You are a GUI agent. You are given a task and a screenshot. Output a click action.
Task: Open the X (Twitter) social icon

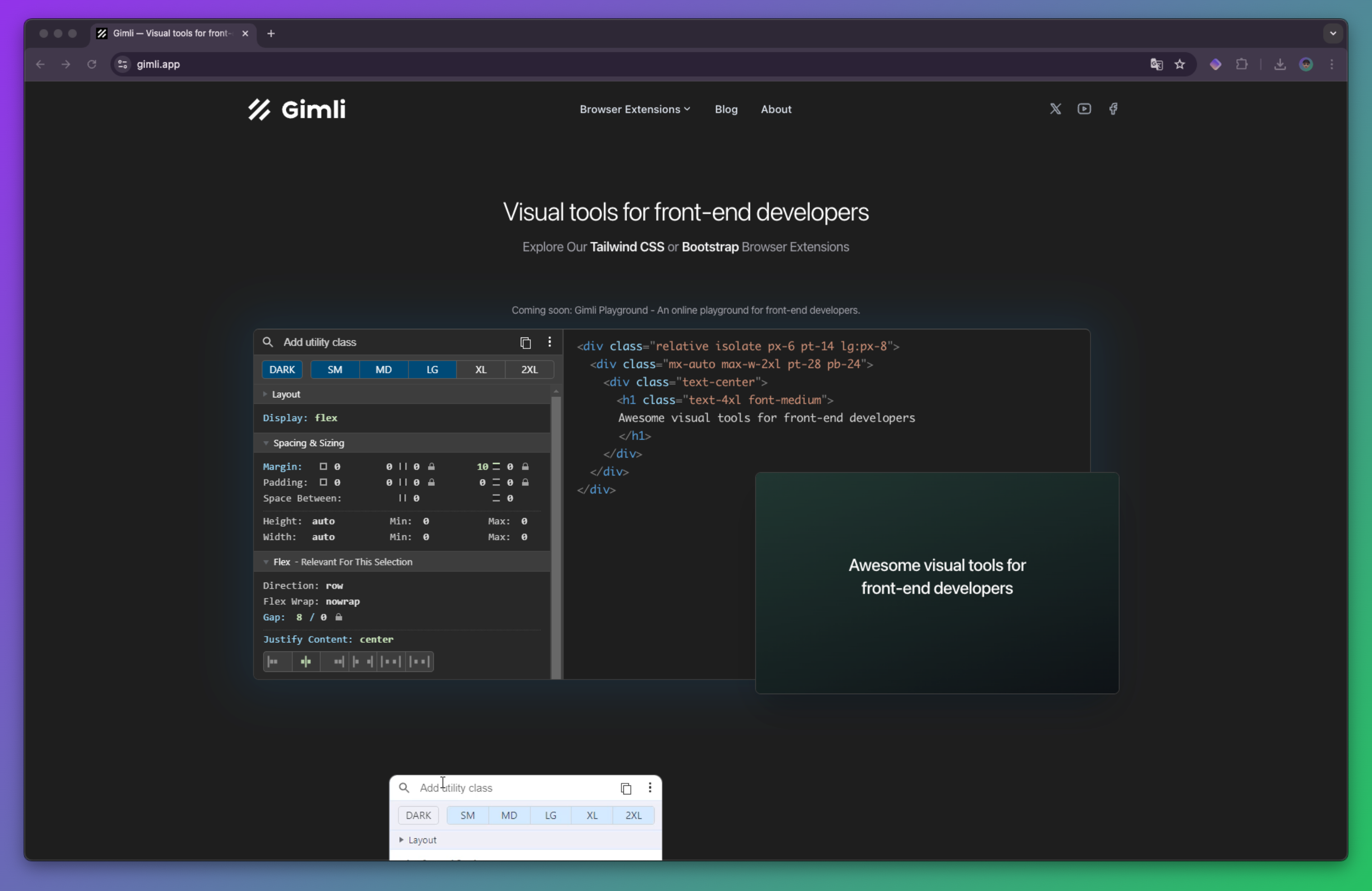coord(1055,109)
